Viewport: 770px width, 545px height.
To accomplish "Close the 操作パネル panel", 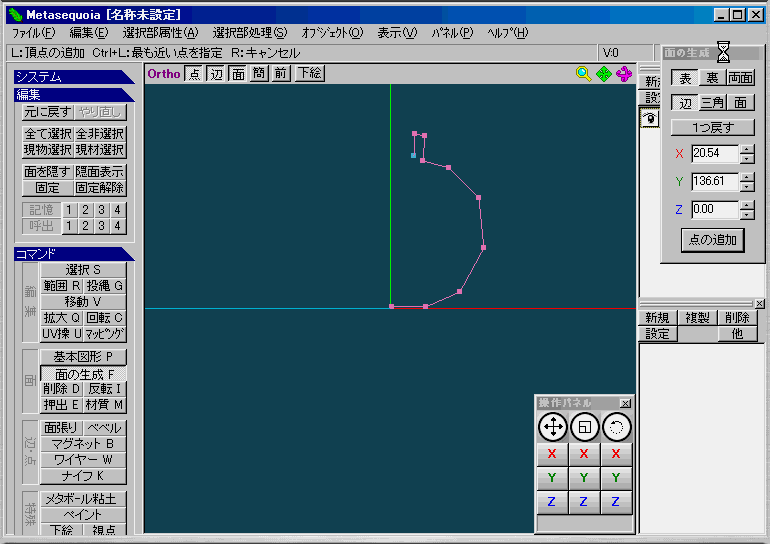I will click(625, 404).
